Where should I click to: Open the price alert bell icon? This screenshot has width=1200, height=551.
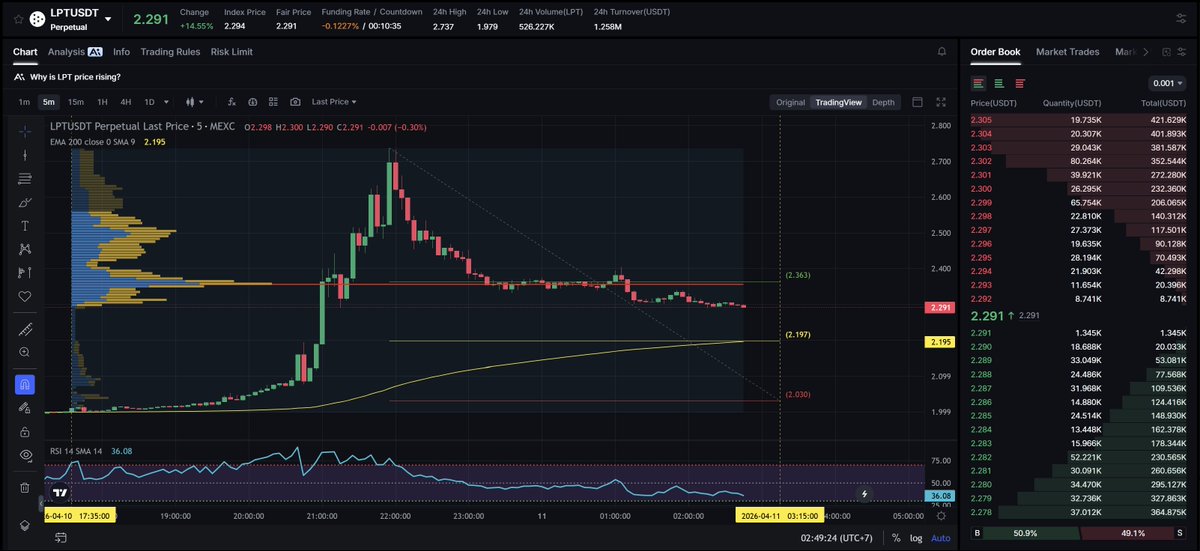[x=941, y=51]
